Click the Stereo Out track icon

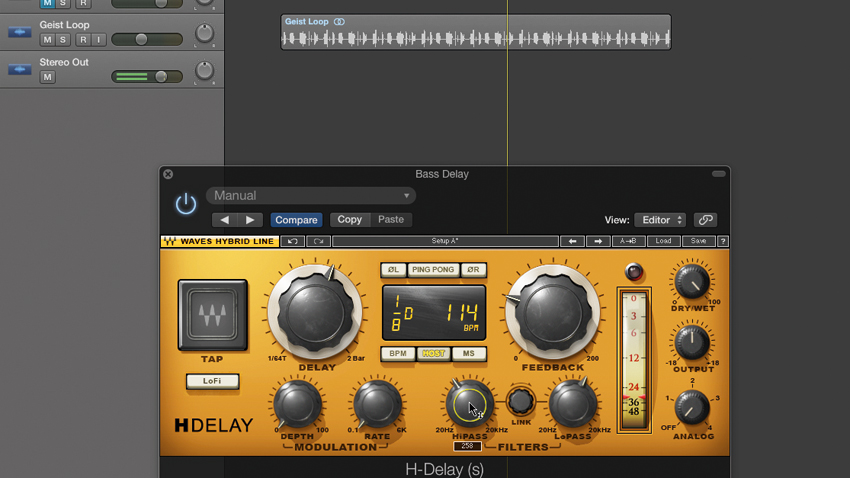20,69
